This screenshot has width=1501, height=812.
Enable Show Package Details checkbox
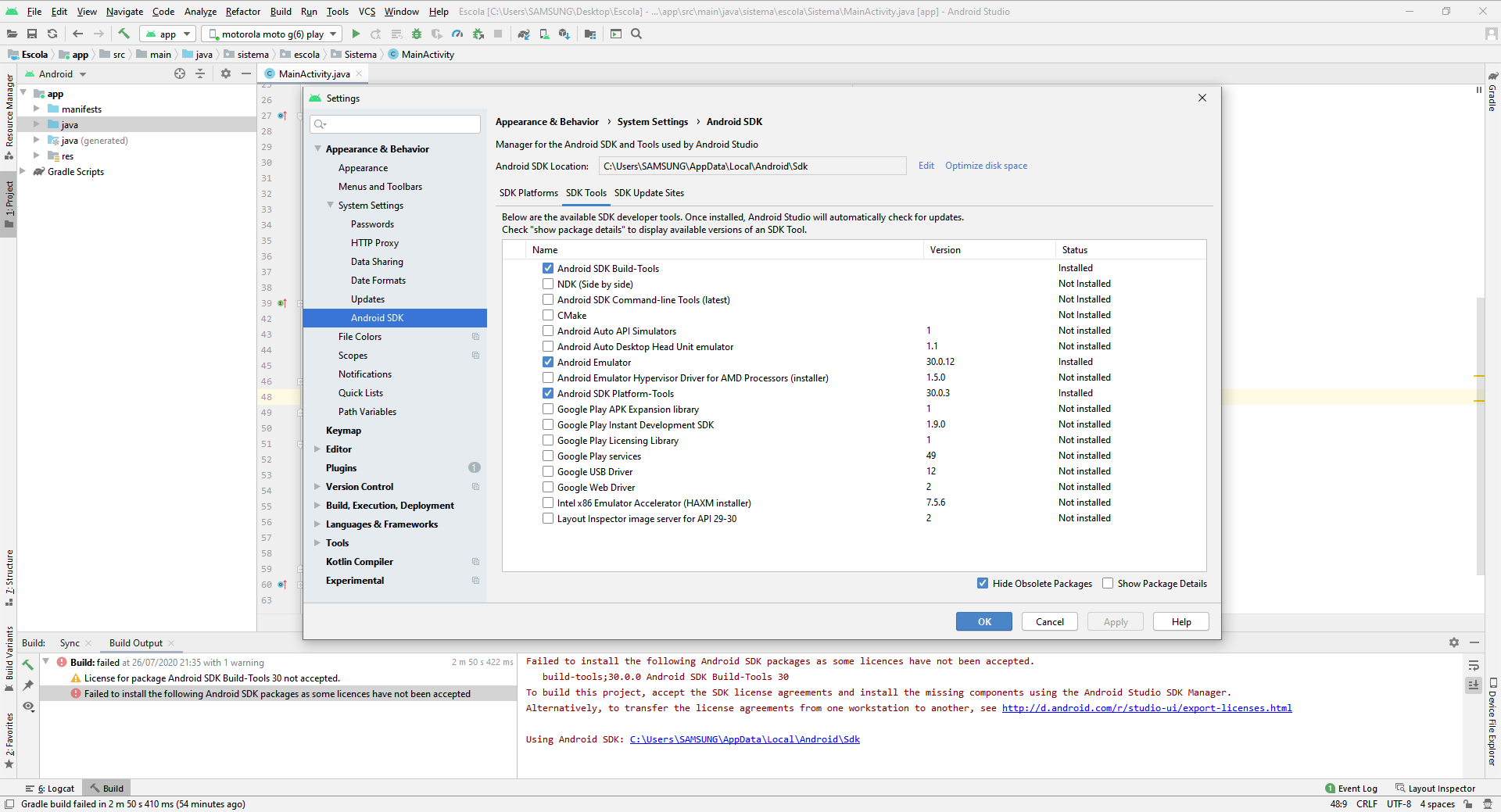1108,583
